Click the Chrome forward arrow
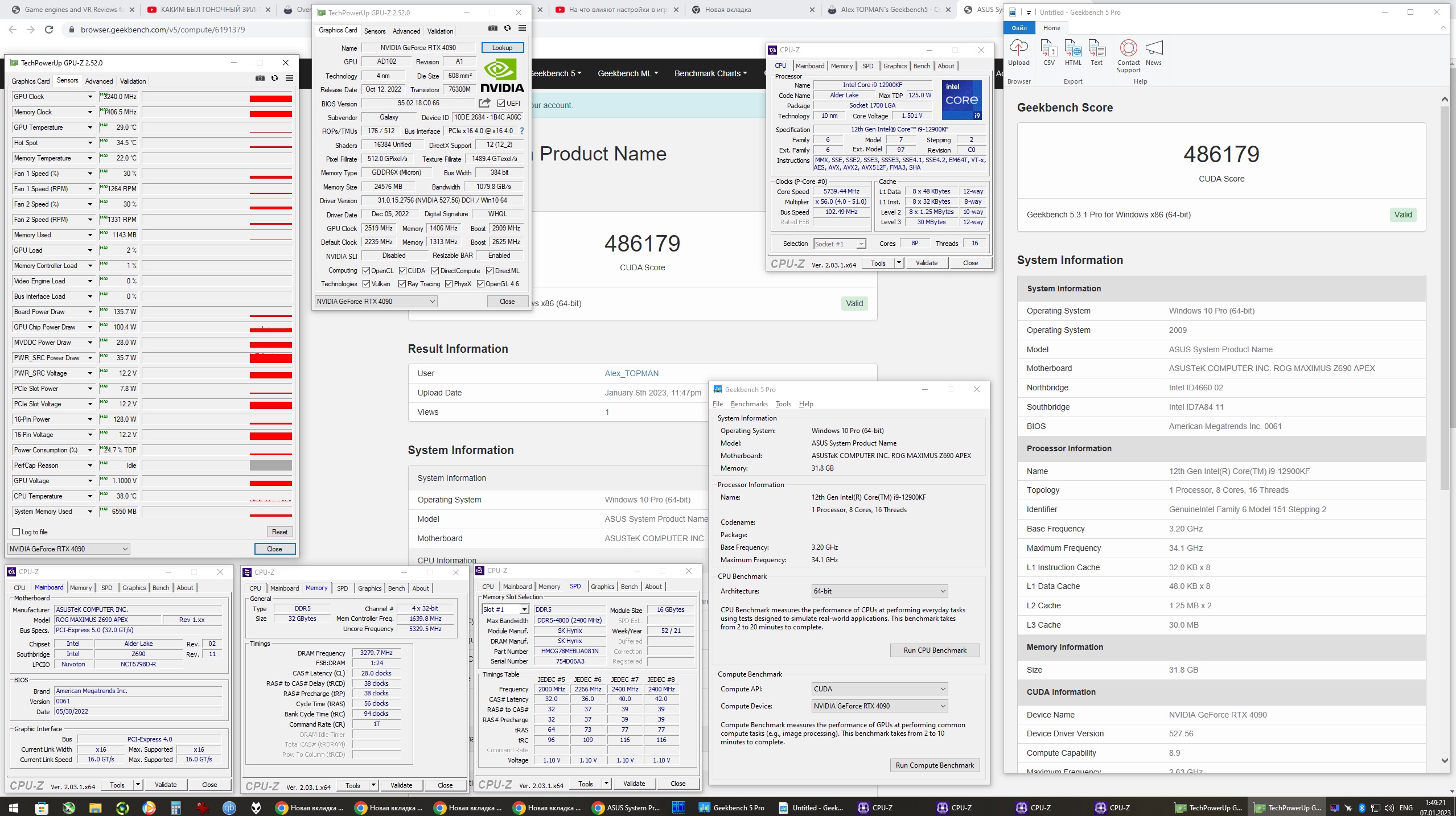 (x=31, y=30)
